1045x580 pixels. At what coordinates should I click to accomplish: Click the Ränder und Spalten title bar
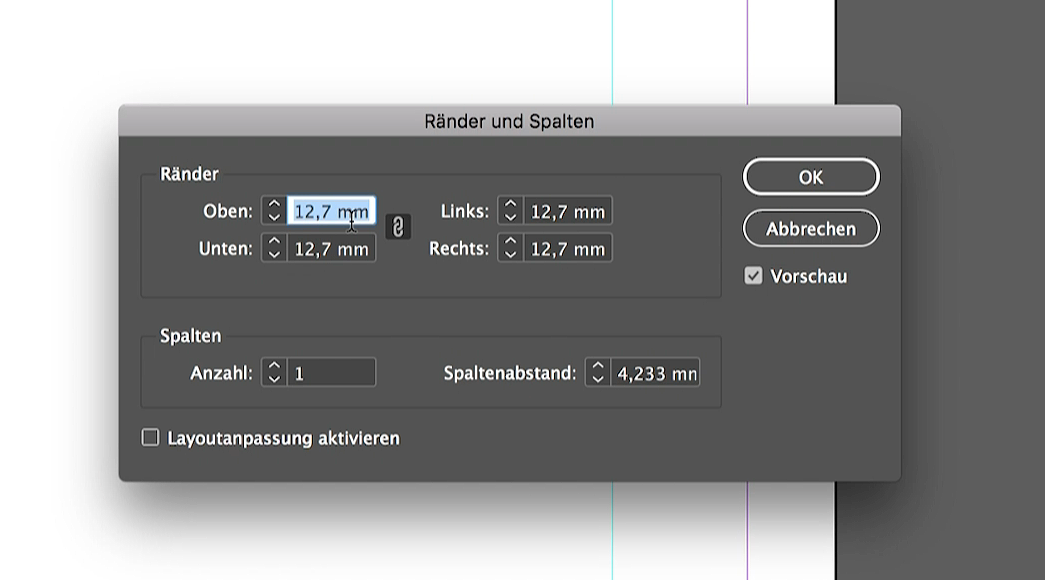click(509, 121)
